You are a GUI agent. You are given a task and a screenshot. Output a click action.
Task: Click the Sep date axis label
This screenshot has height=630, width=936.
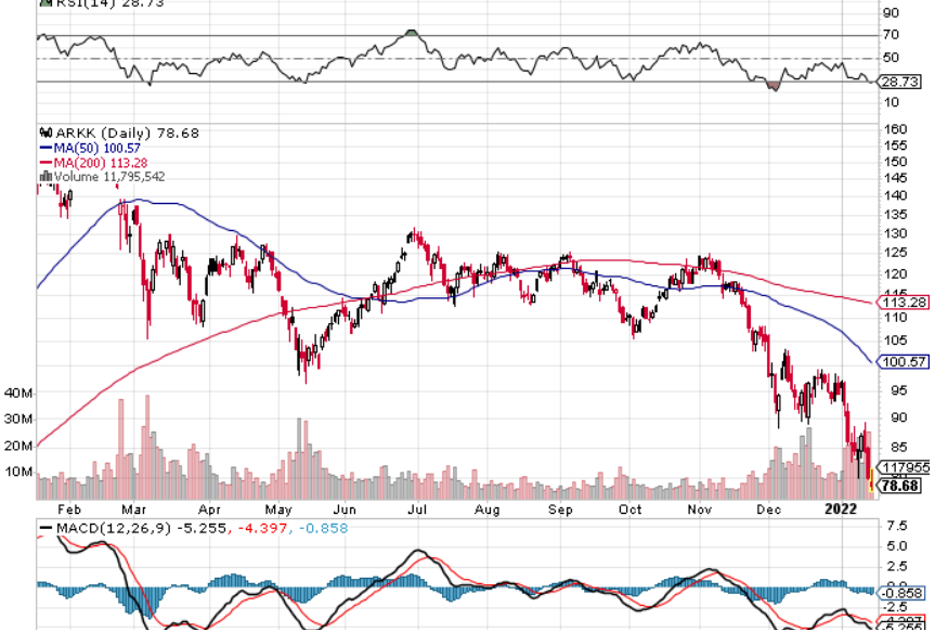560,509
